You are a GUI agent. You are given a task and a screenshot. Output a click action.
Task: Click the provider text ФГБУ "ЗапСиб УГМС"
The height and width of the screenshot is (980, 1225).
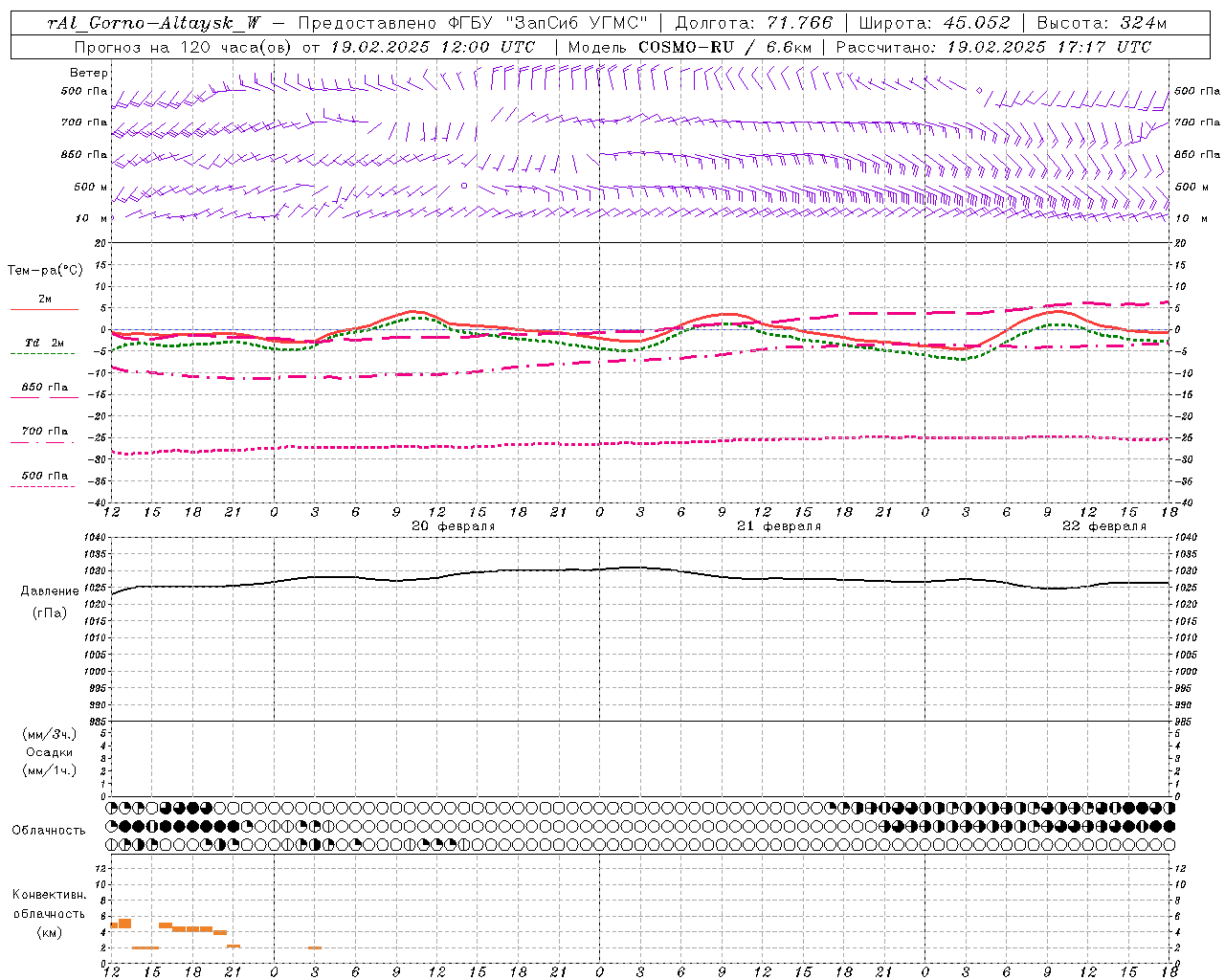[547, 23]
